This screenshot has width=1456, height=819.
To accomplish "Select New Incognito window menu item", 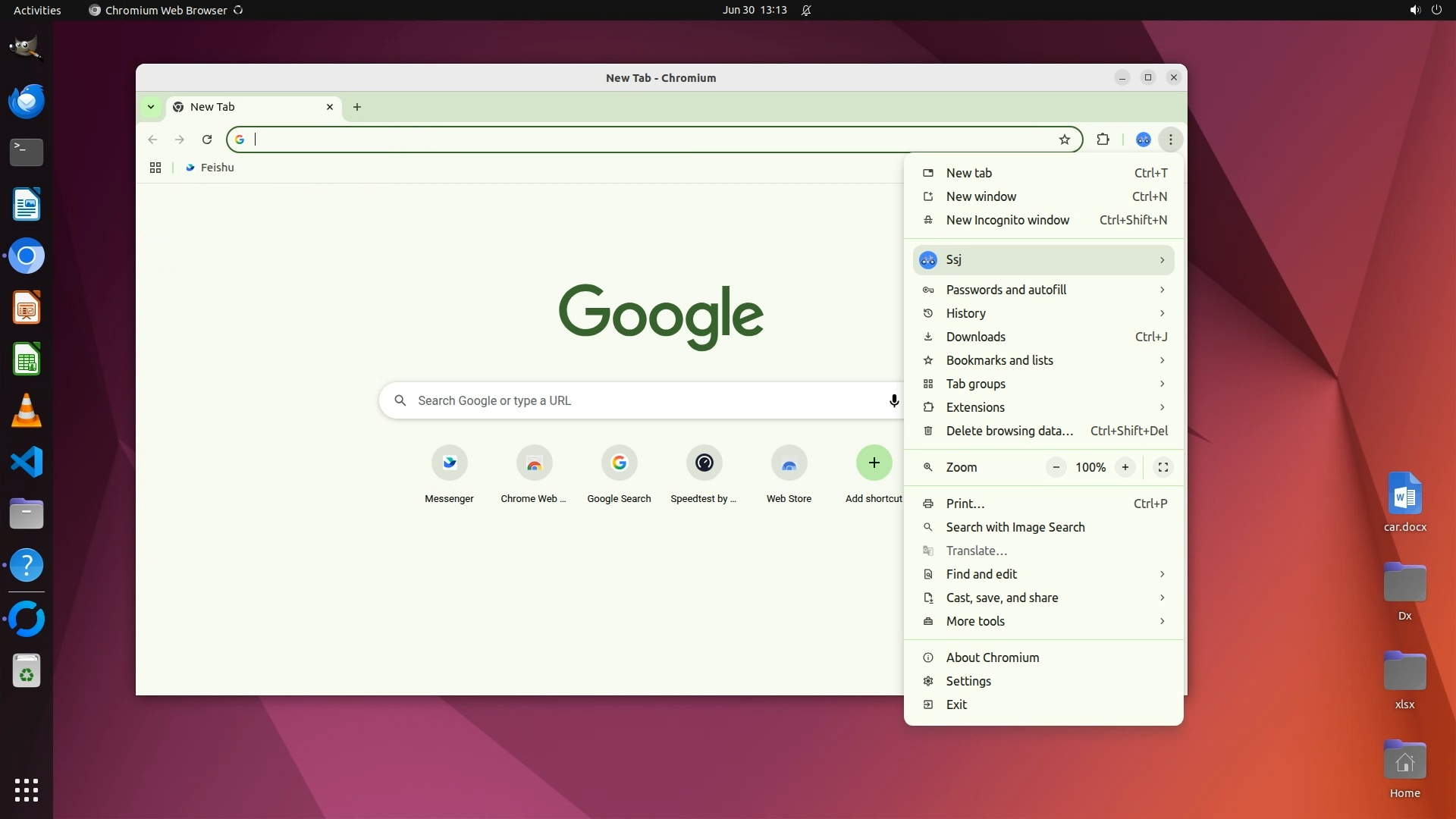I will click(1007, 220).
